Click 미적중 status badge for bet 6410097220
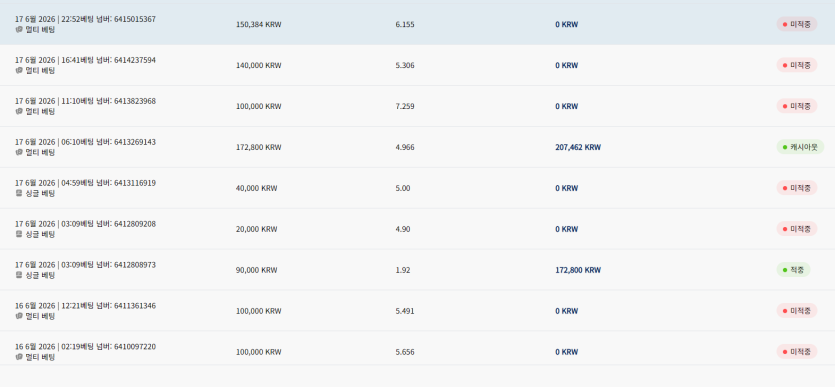Viewport: 835px width, 387px height. coord(797,352)
